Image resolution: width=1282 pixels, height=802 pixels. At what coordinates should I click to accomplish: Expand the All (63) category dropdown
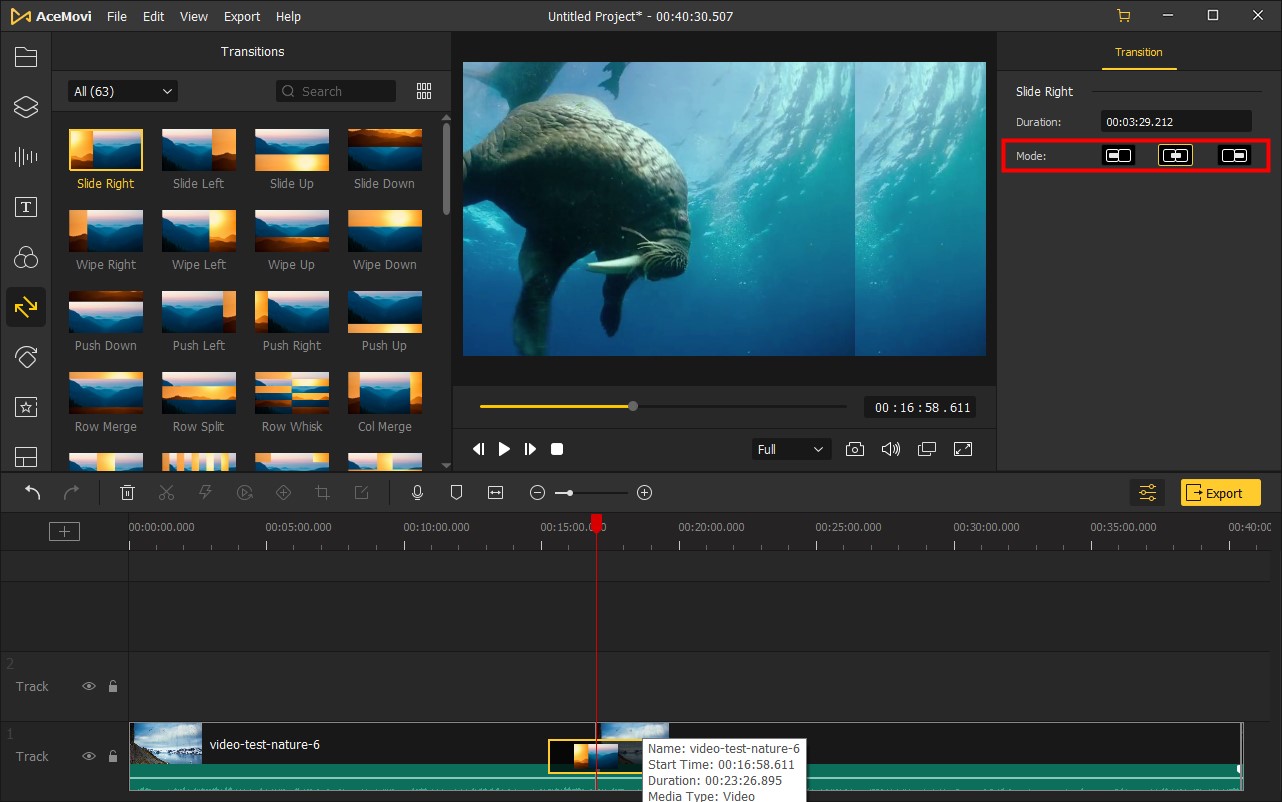coord(122,91)
